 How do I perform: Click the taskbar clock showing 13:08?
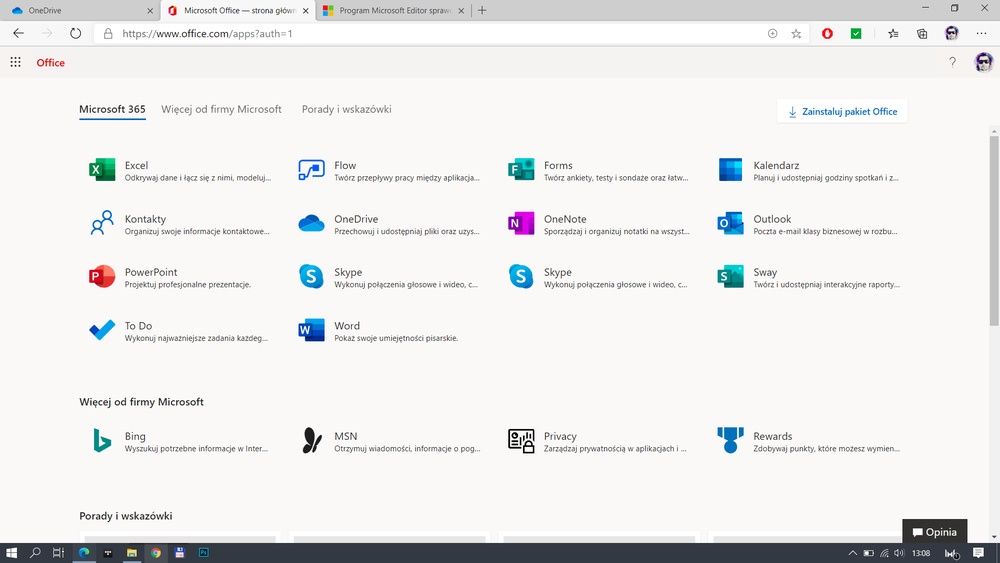(x=921, y=553)
